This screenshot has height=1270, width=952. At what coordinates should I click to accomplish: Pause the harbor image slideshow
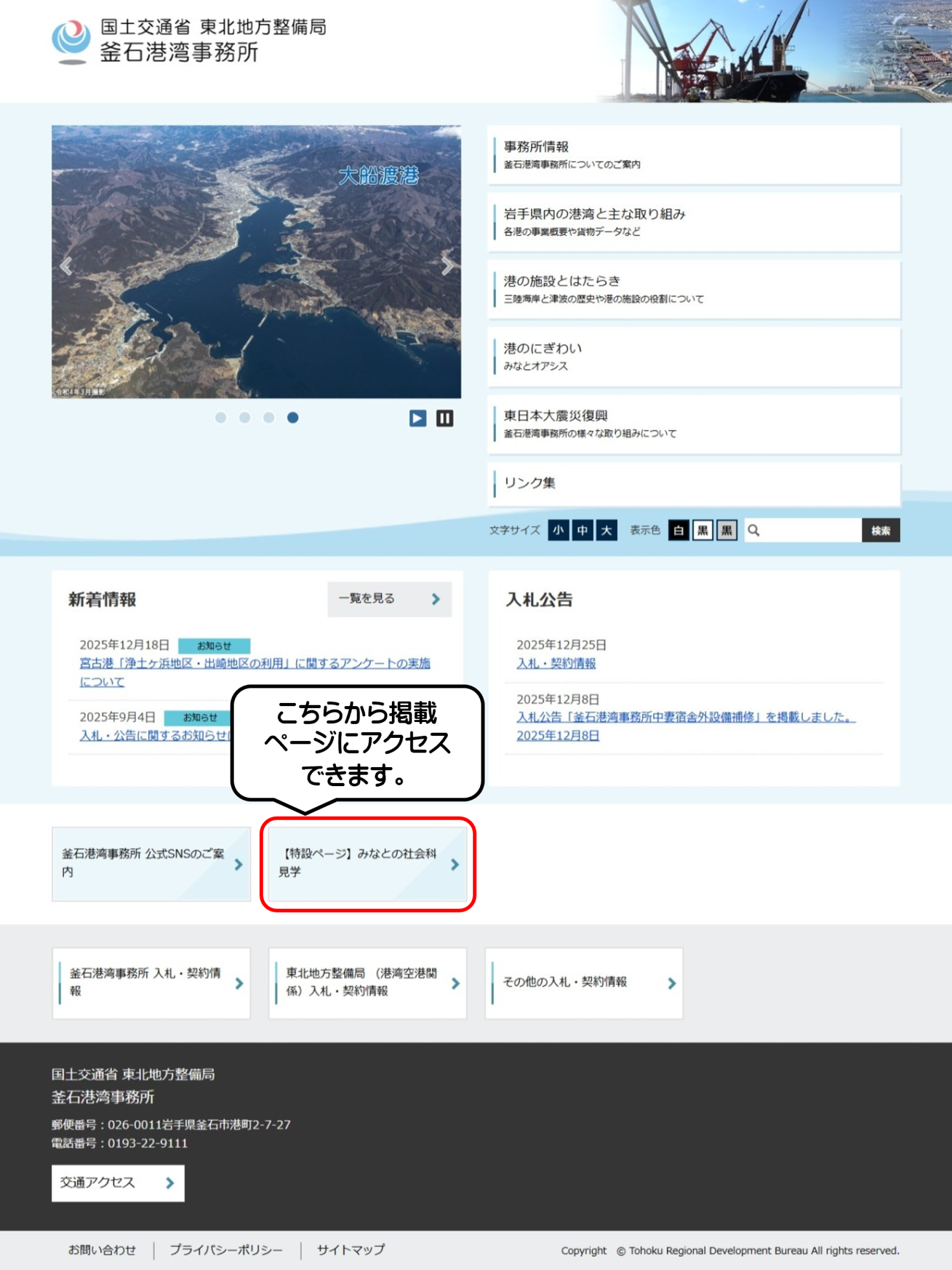[445, 418]
